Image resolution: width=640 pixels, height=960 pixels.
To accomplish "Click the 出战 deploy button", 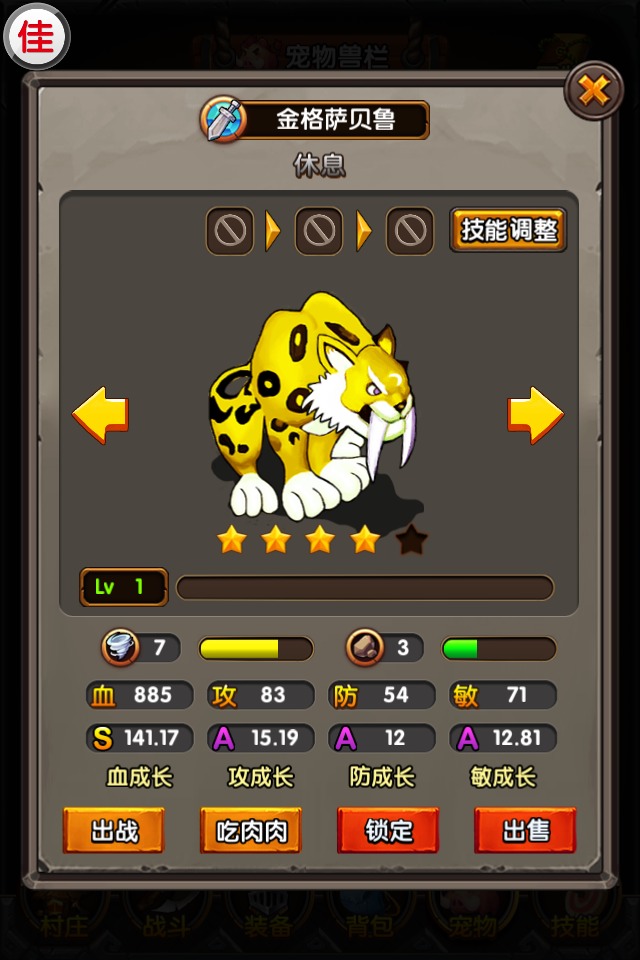I will click(x=114, y=830).
